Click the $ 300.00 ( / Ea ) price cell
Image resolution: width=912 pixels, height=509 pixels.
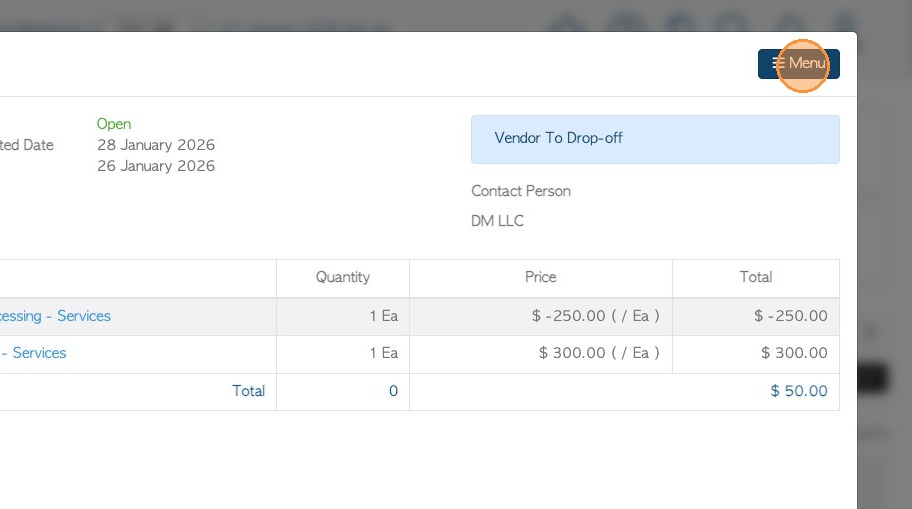[x=599, y=353]
